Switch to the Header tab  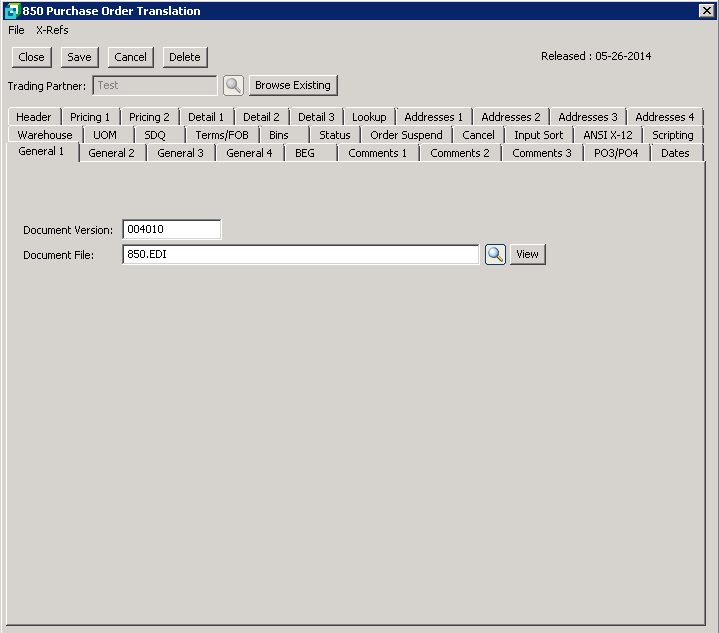pyautogui.click(x=34, y=117)
